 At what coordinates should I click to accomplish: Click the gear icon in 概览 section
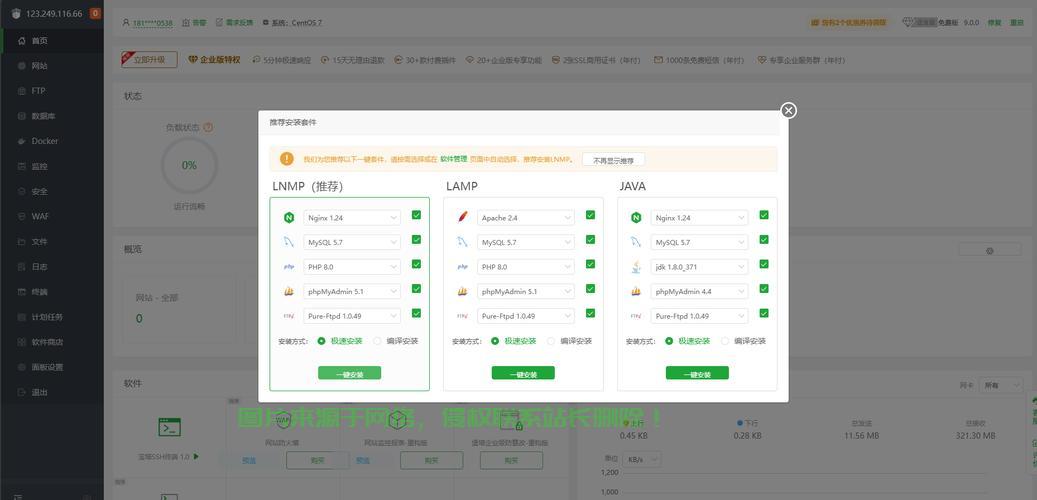tap(989, 250)
